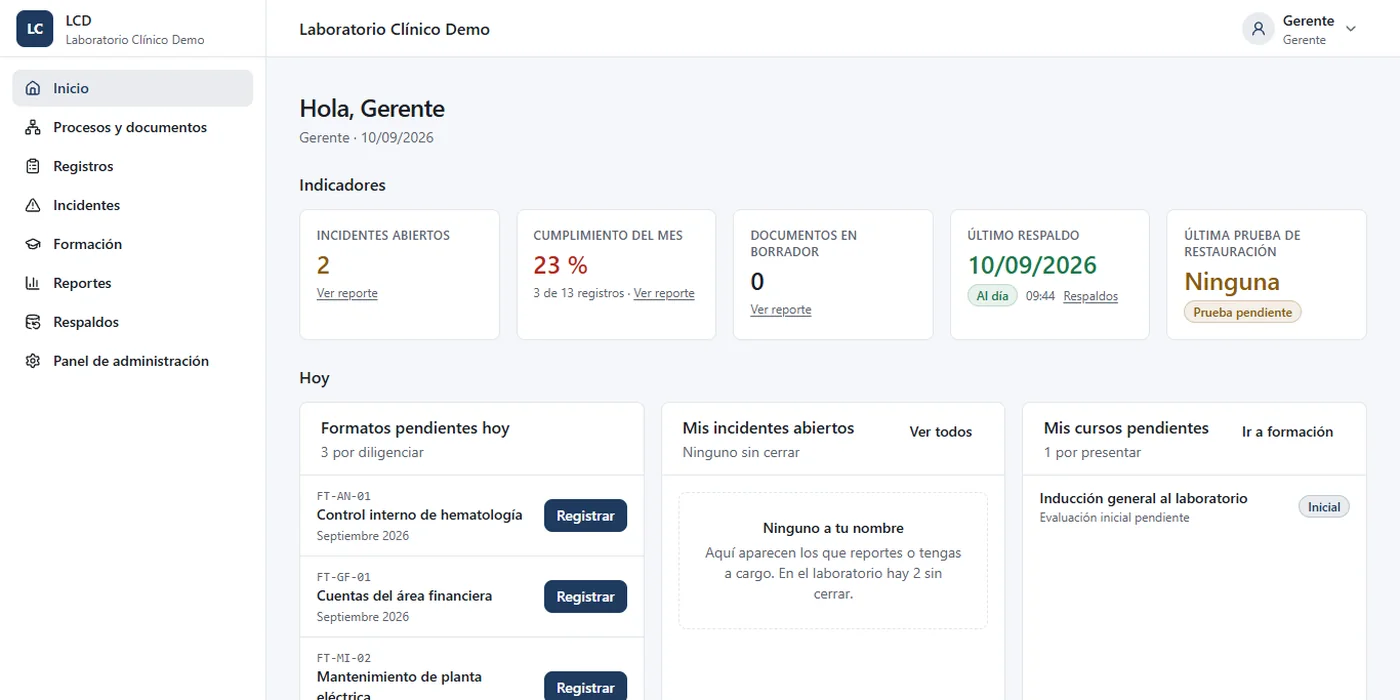The image size is (1400, 700).
Task: Click the FT-MI-02 format code
Action: tap(344, 658)
